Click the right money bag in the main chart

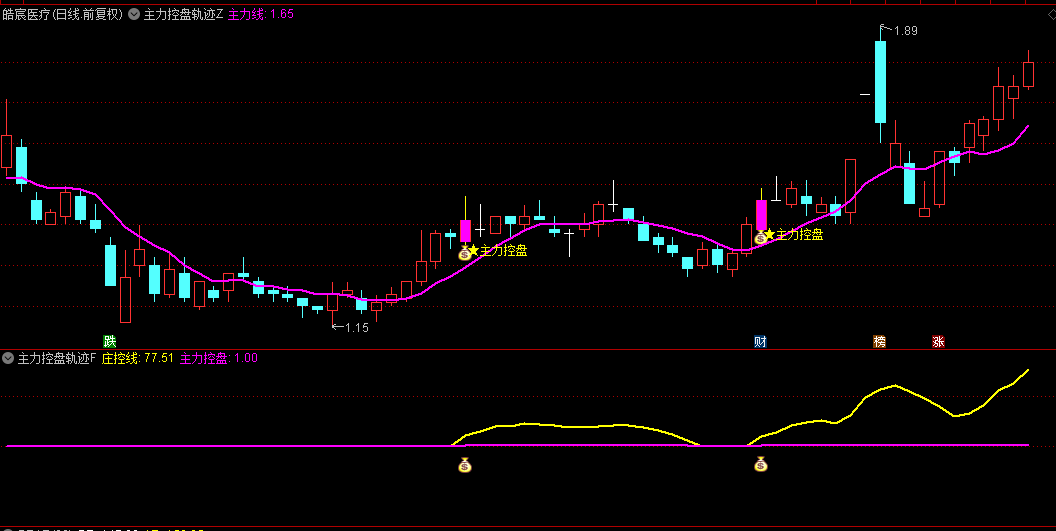coord(760,237)
